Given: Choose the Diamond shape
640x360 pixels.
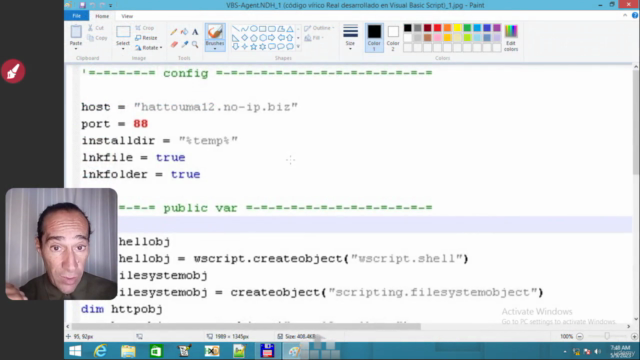Looking at the screenshot, I should coord(244,38).
